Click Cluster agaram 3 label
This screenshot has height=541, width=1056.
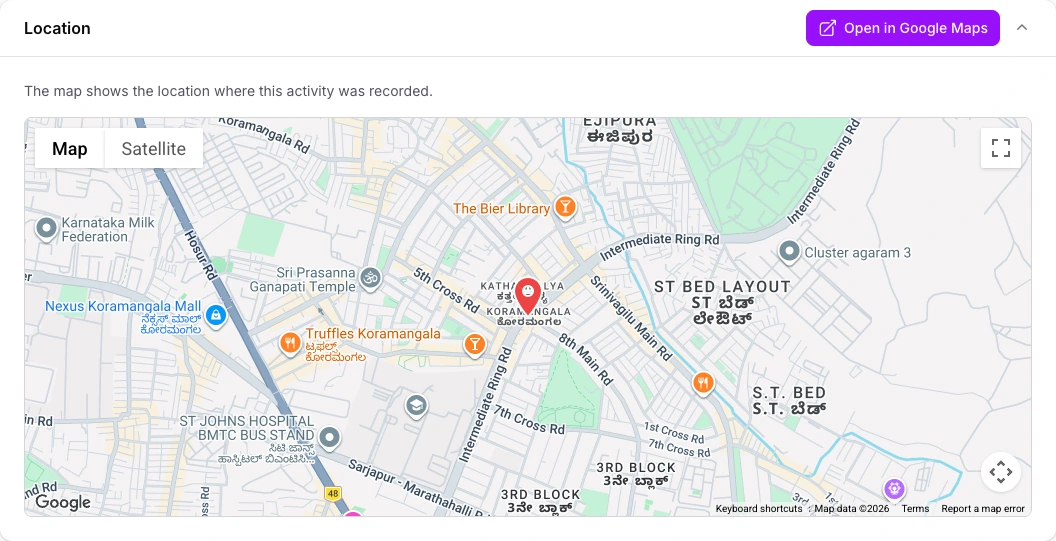click(x=857, y=253)
